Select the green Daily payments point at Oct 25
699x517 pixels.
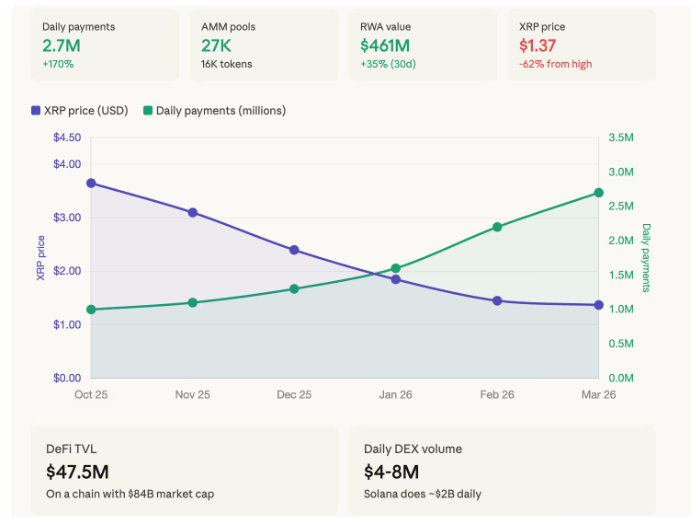click(91, 309)
